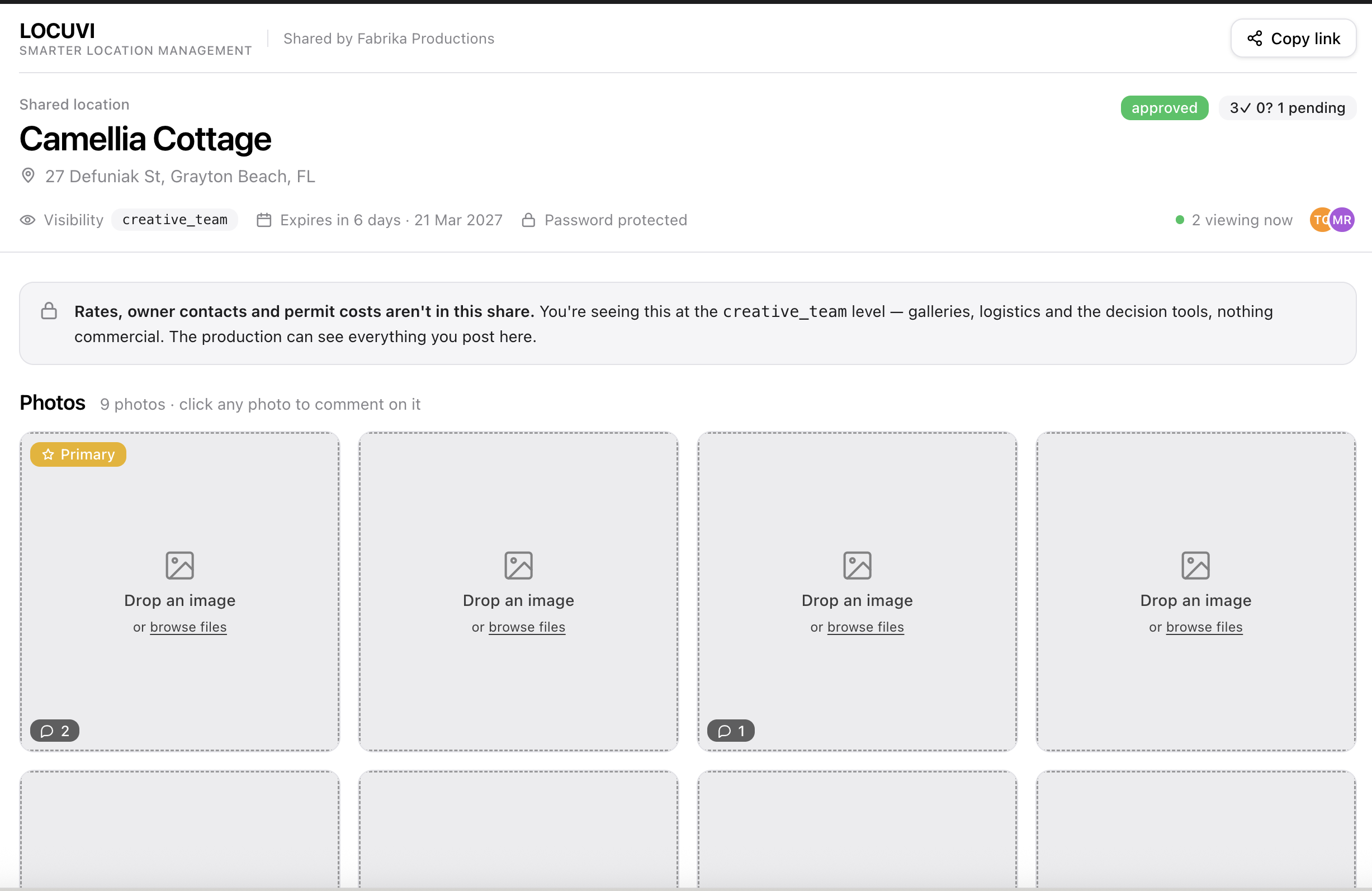Click the orange TC viewer avatar
1372x891 pixels.
click(1320, 220)
